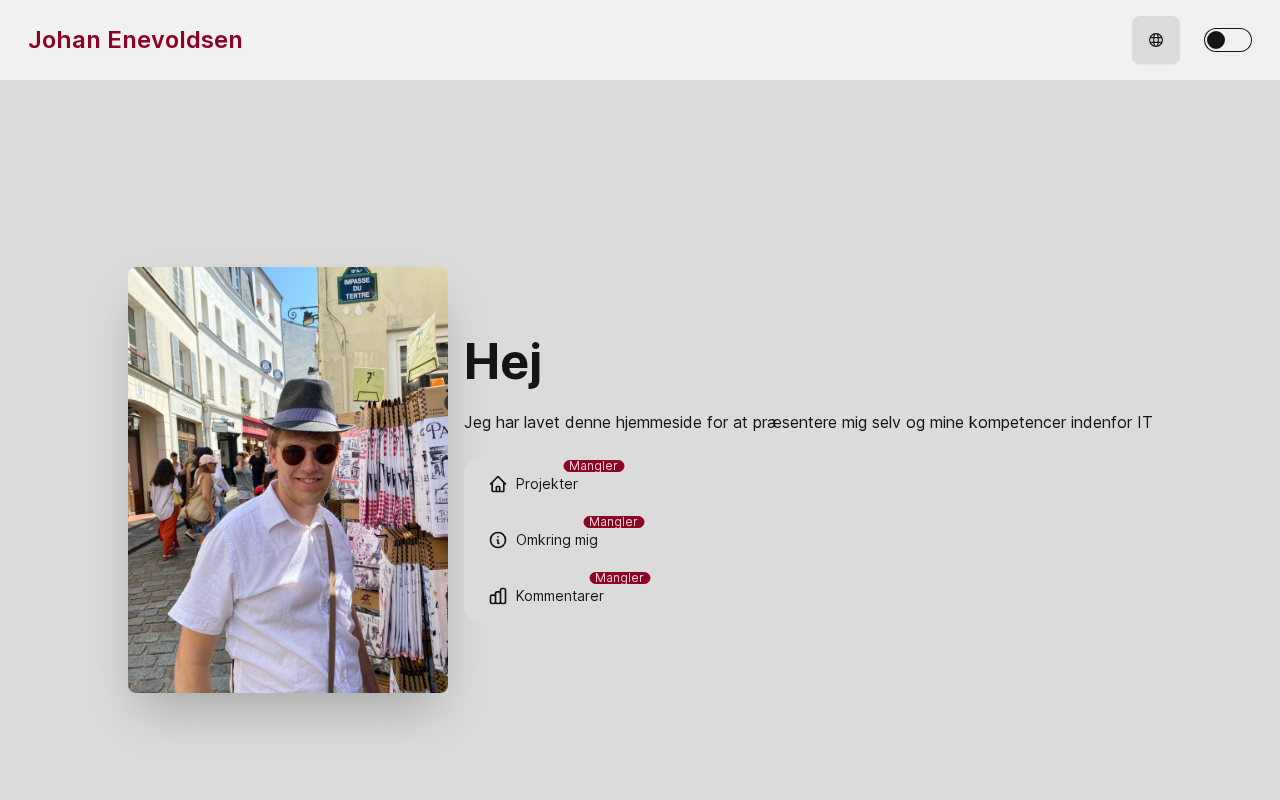Open the Projekter menu item
This screenshot has width=1280, height=800.
[546, 484]
